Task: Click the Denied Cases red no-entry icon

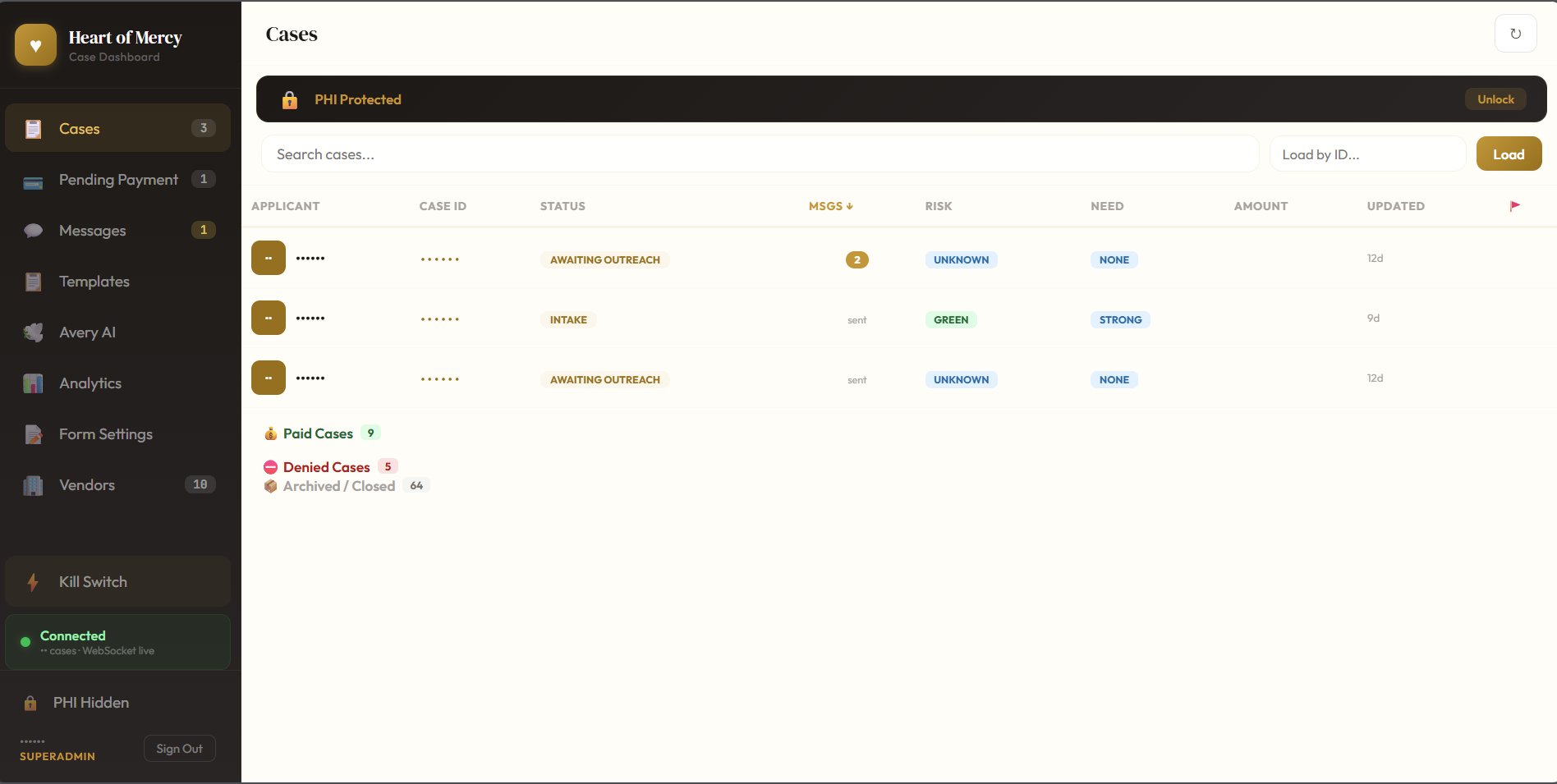Action: pyautogui.click(x=270, y=467)
